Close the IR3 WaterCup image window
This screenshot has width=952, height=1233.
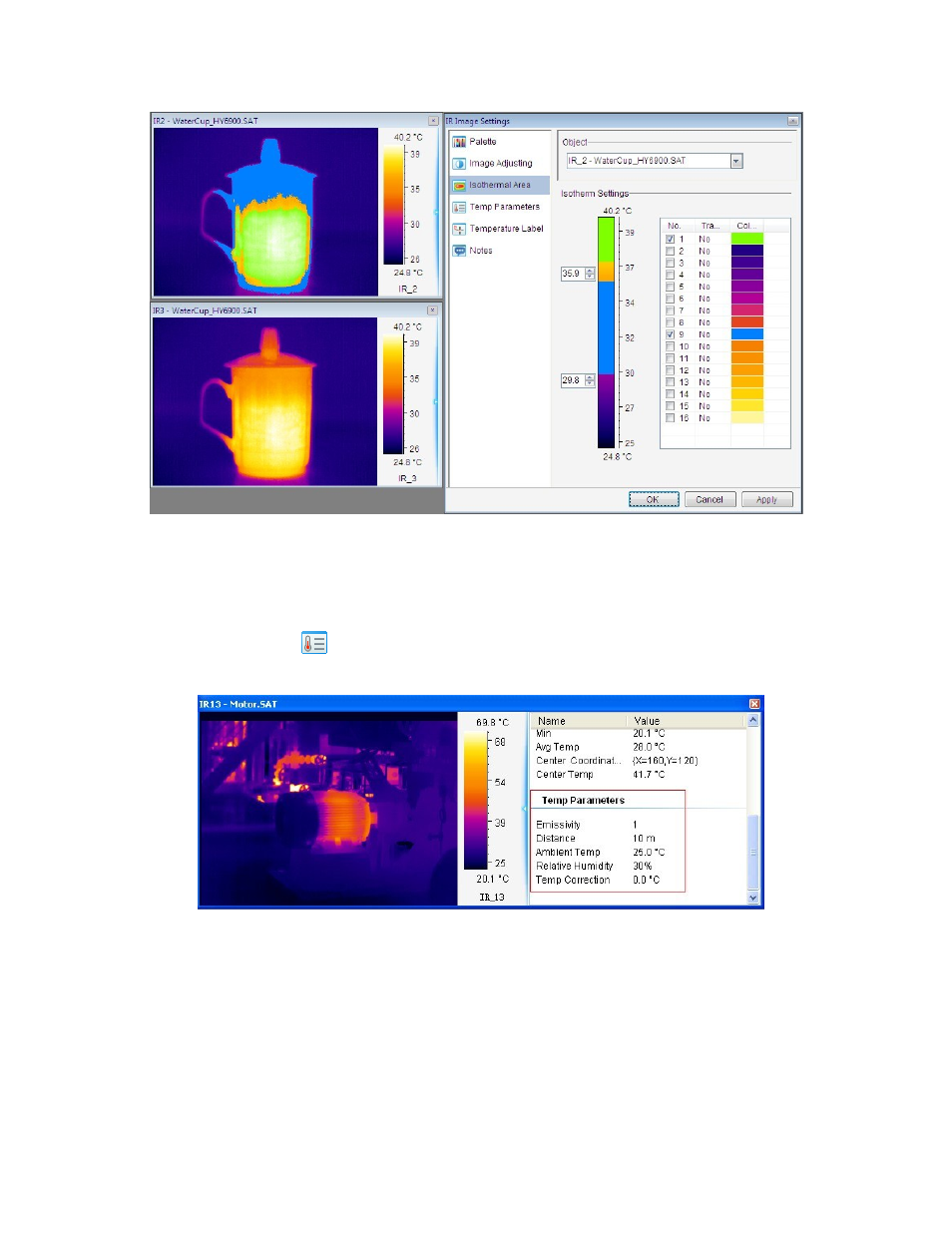tap(433, 310)
